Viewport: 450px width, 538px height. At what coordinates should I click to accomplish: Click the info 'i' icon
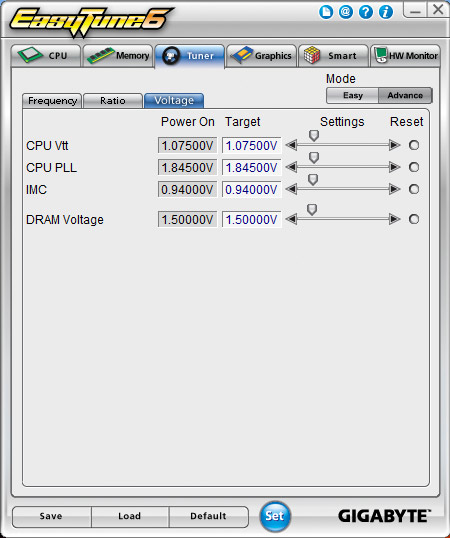click(x=386, y=12)
